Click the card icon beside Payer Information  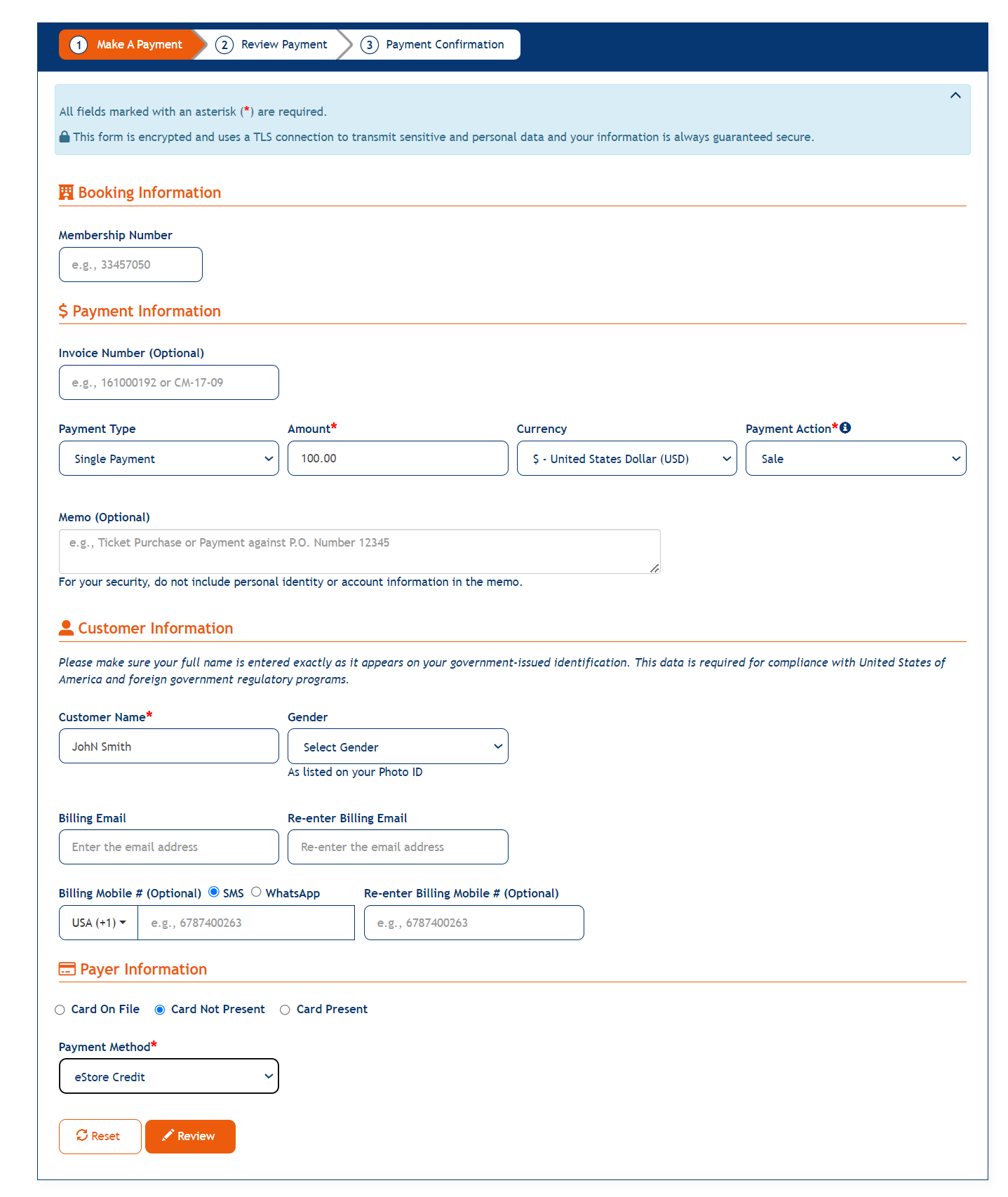pos(67,968)
